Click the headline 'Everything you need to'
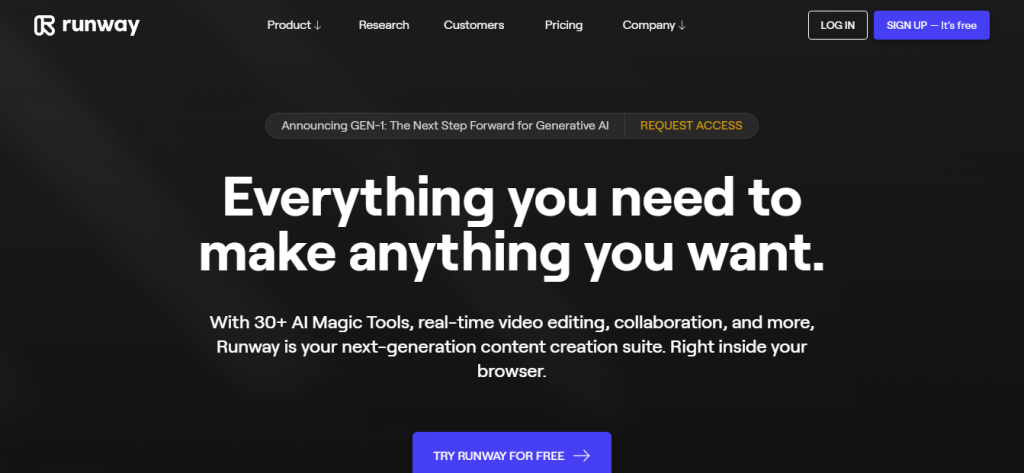 tap(512, 199)
